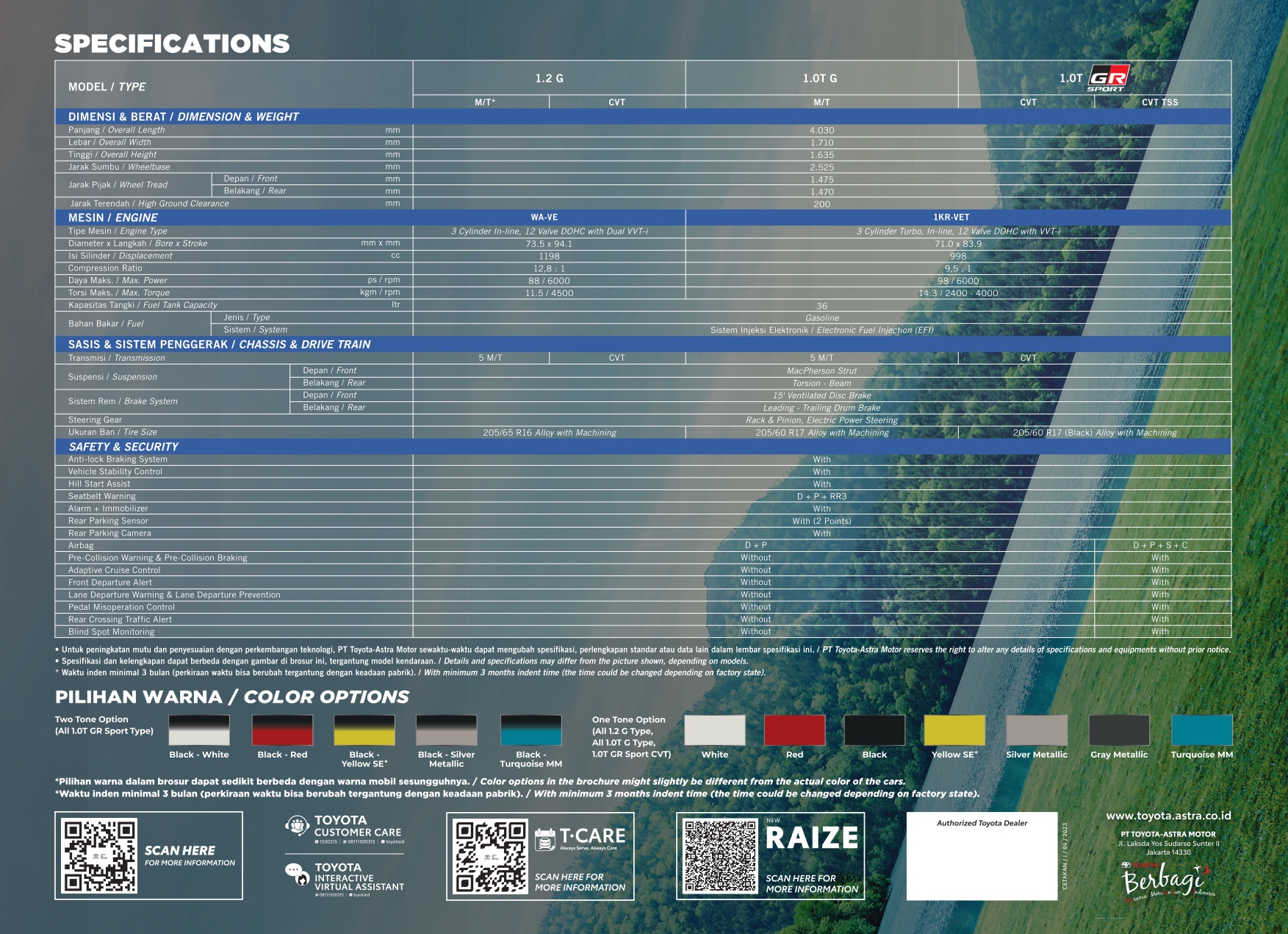Viewport: 1288px width, 934px height.
Task: Click the Authorized Toyota Dealer white box
Action: coord(982,857)
